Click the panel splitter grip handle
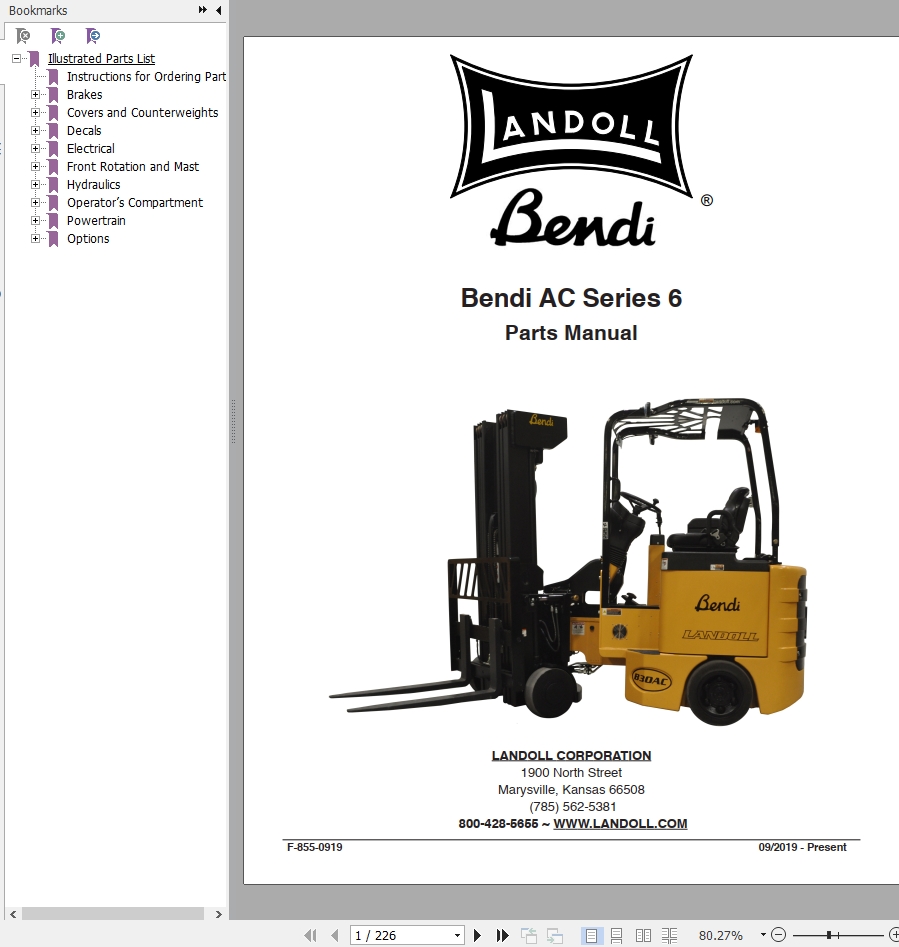The image size is (899, 947). click(233, 422)
